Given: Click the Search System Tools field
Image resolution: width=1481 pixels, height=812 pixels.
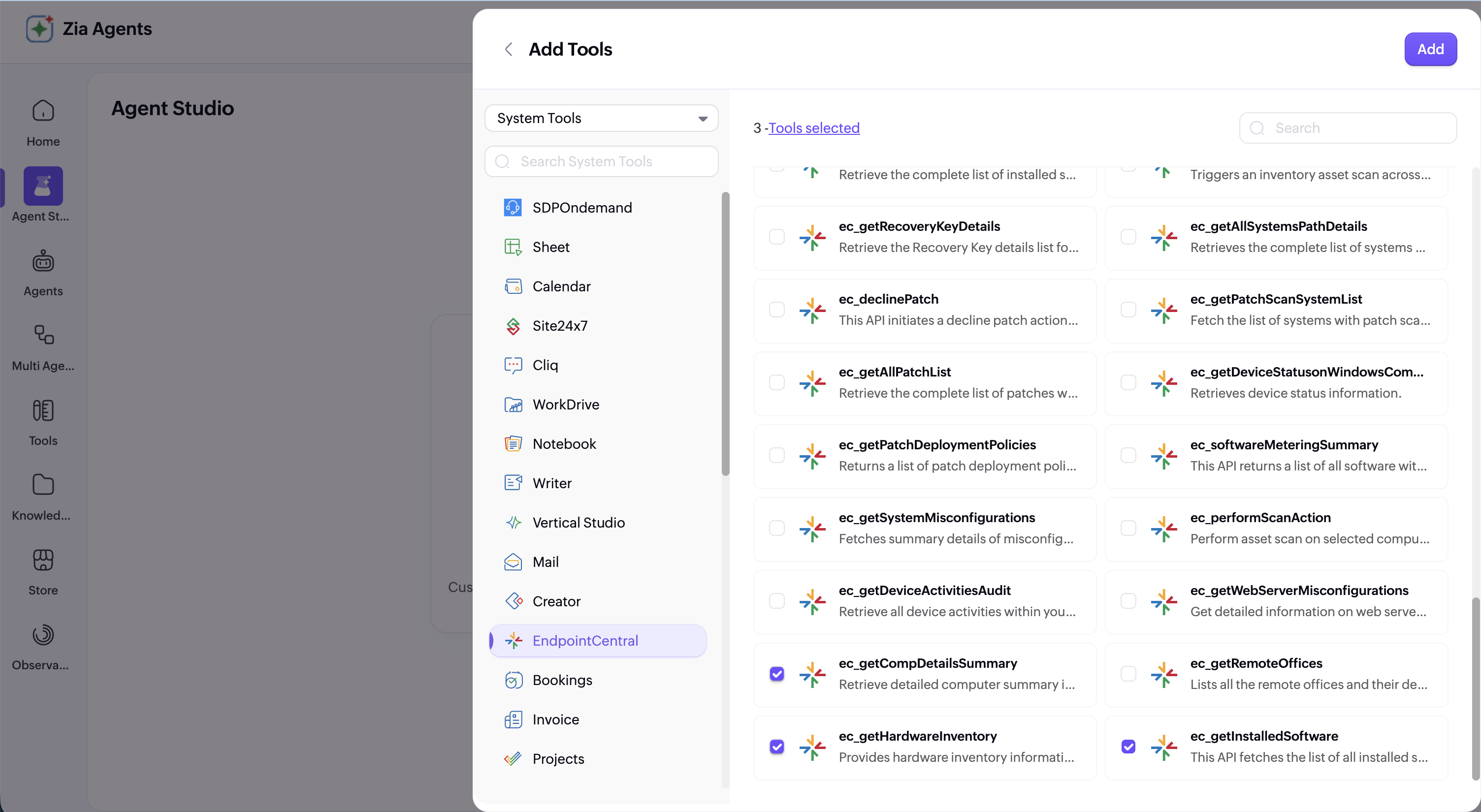Looking at the screenshot, I should pyautogui.click(x=601, y=161).
